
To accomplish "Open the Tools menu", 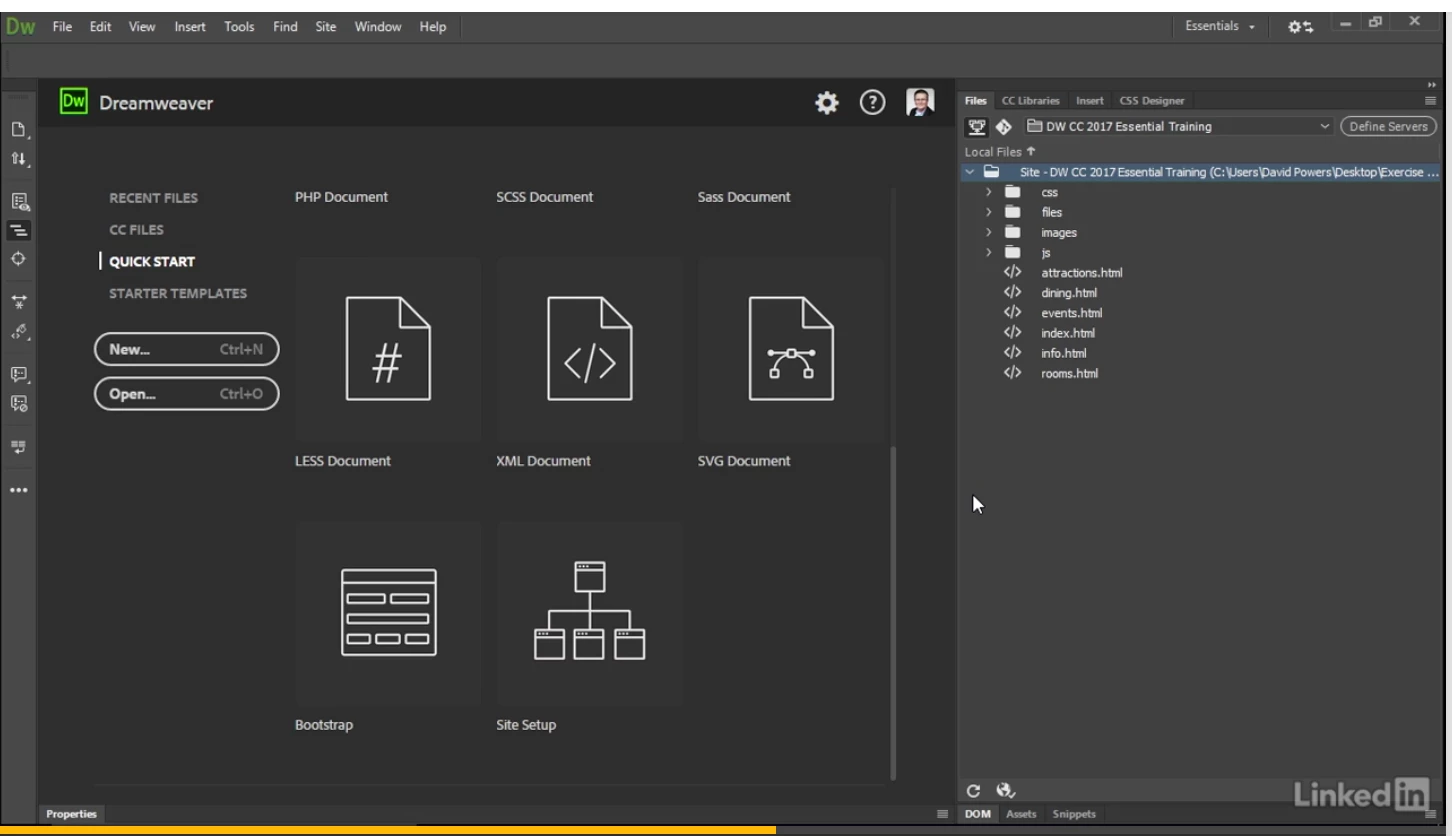I will 239,27.
